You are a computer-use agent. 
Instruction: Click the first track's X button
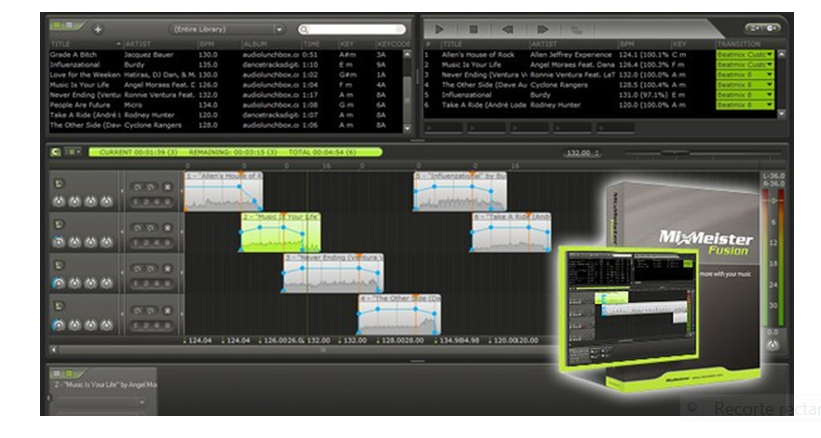tap(166, 185)
